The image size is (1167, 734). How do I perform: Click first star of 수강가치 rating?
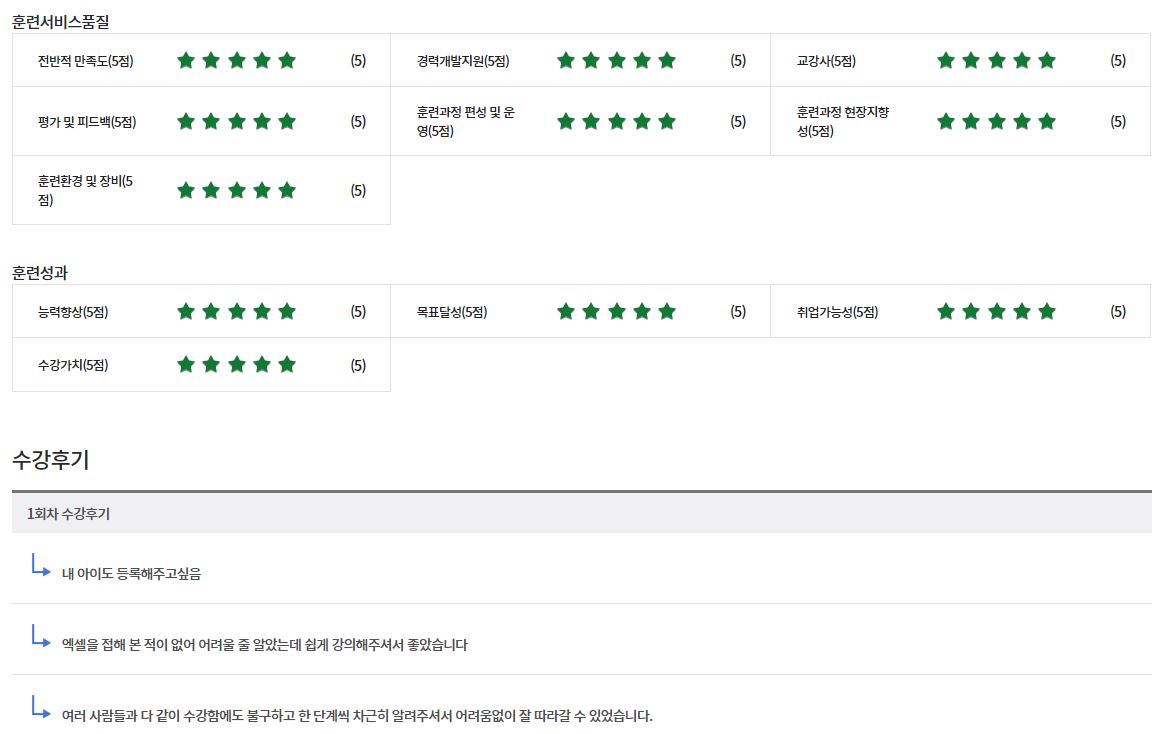click(186, 365)
